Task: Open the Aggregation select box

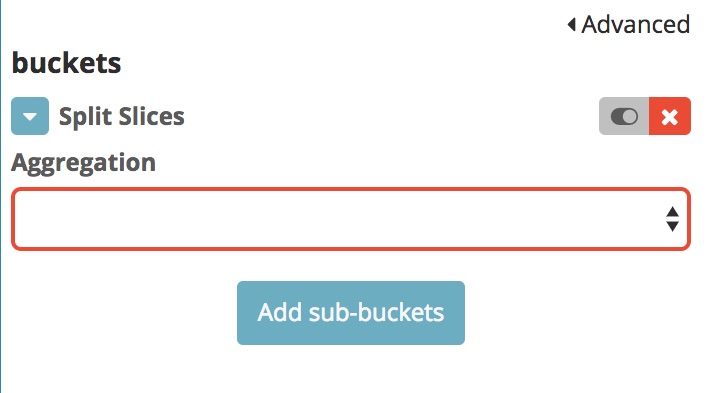Action: tap(351, 219)
